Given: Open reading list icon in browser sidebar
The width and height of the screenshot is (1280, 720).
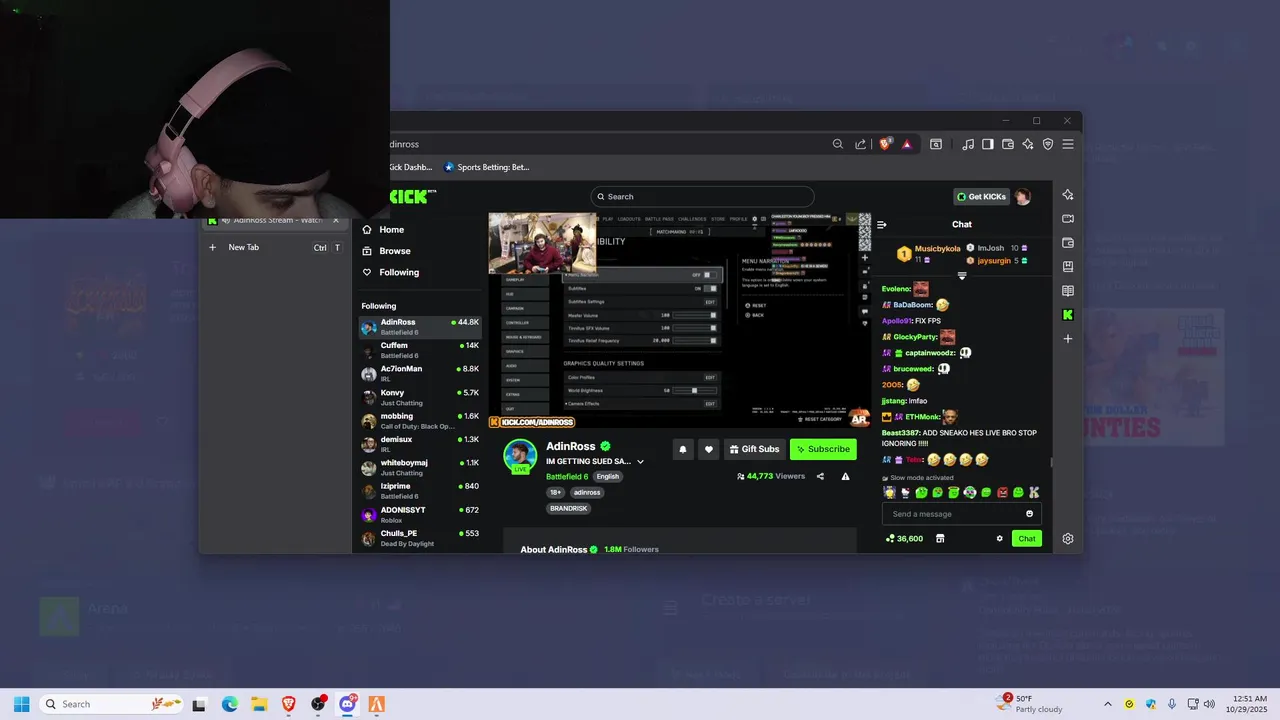Looking at the screenshot, I should point(1068,291).
